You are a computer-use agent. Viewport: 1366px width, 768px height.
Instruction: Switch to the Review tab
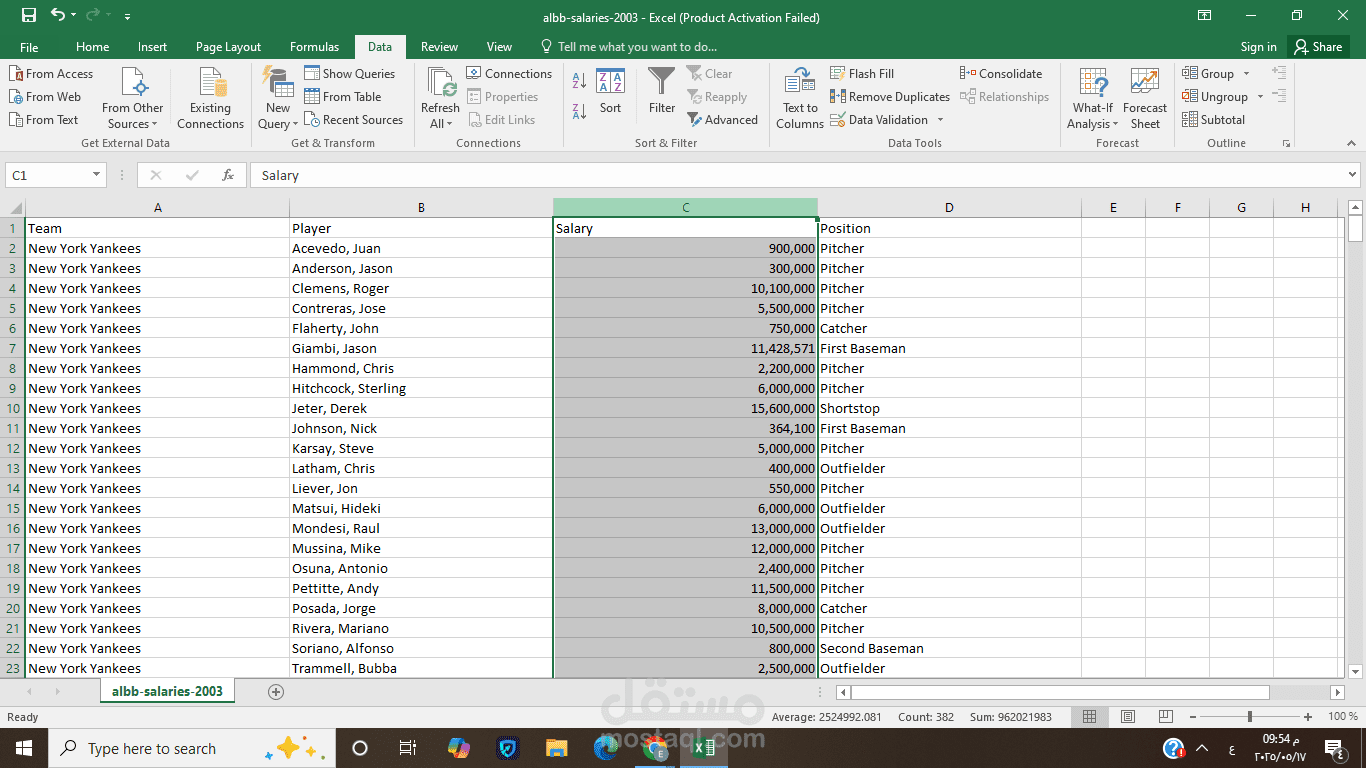tap(439, 47)
